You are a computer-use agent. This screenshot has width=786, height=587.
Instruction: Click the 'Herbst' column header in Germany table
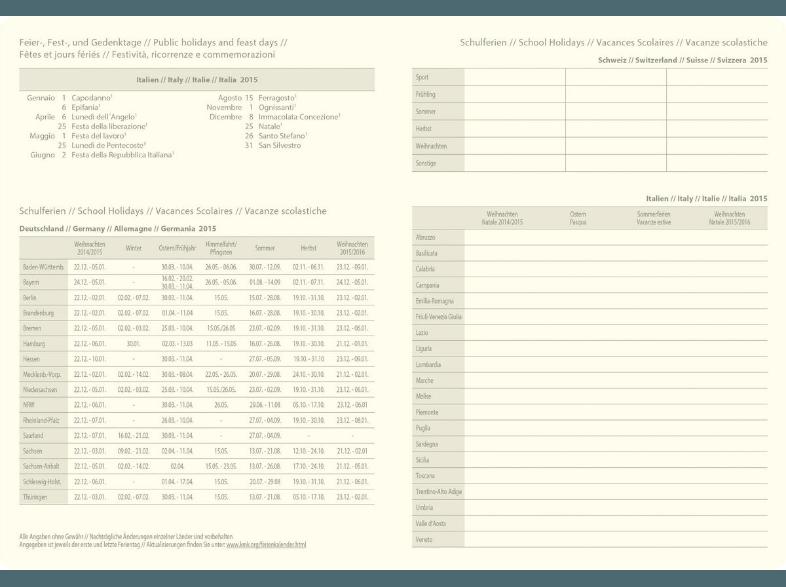point(308,248)
